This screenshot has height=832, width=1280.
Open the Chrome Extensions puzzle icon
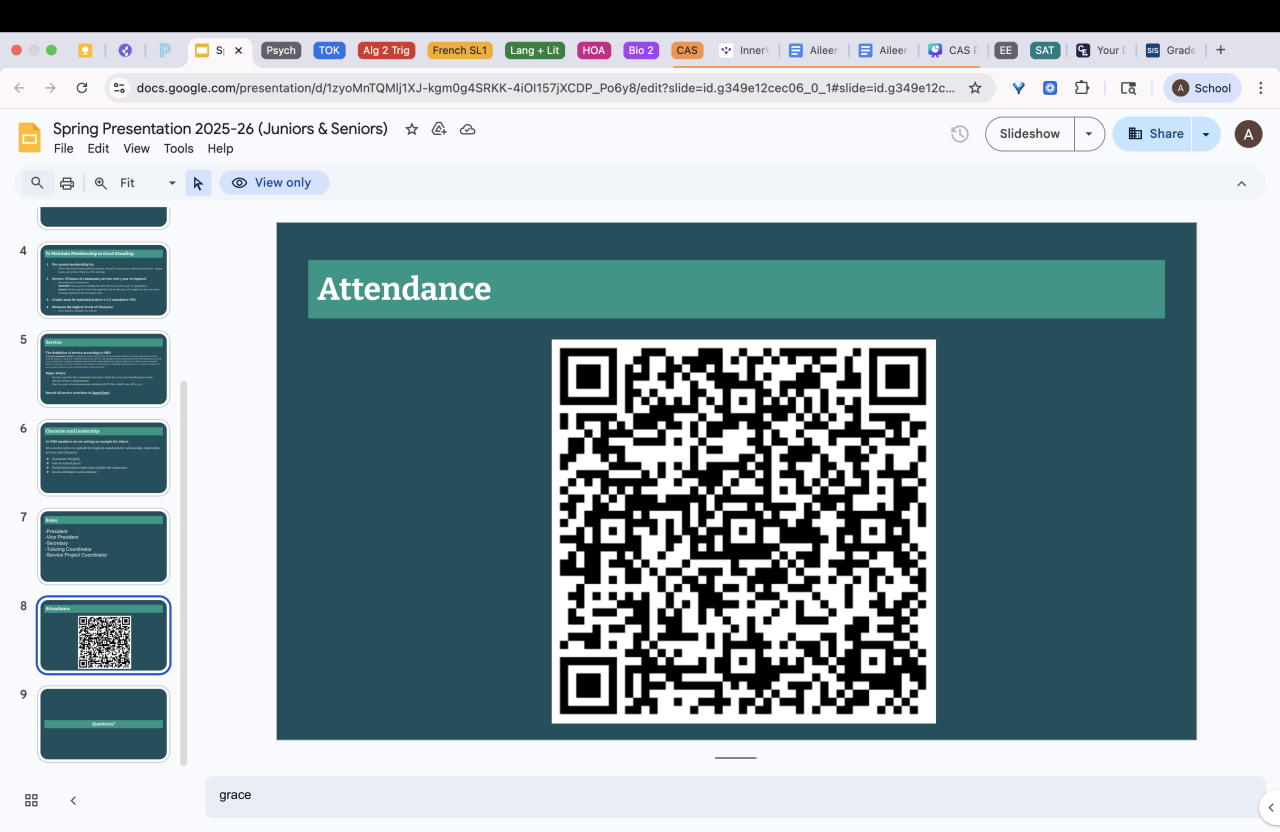pos(1081,88)
